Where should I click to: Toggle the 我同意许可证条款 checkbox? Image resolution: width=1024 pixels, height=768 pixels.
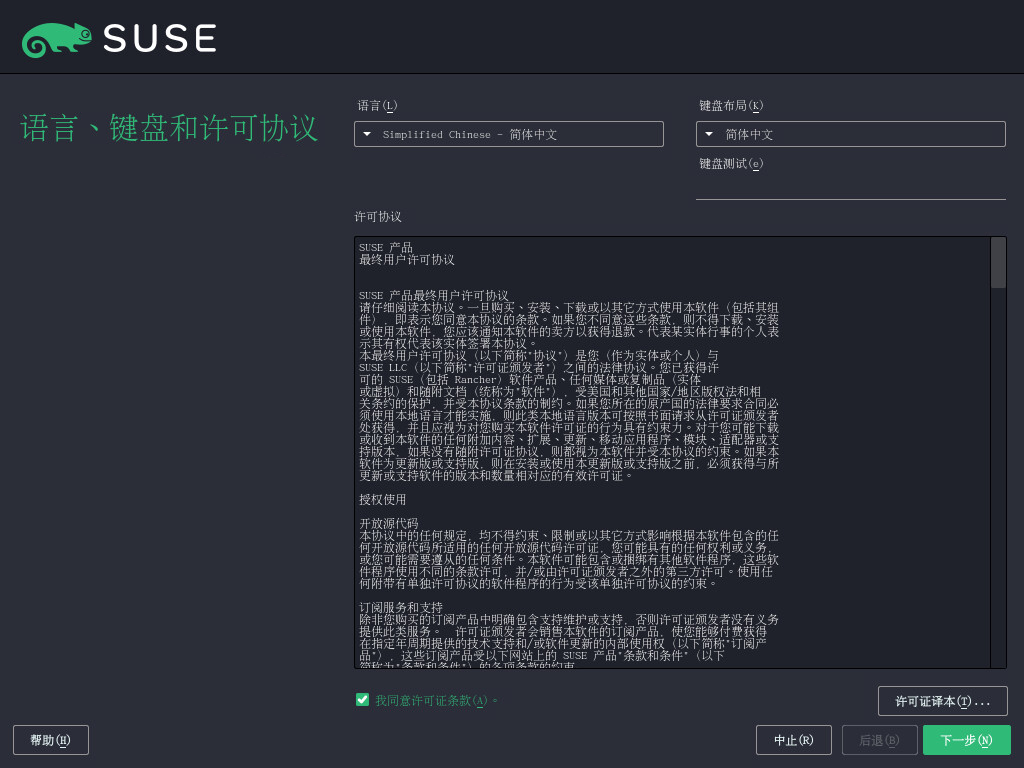(x=362, y=700)
